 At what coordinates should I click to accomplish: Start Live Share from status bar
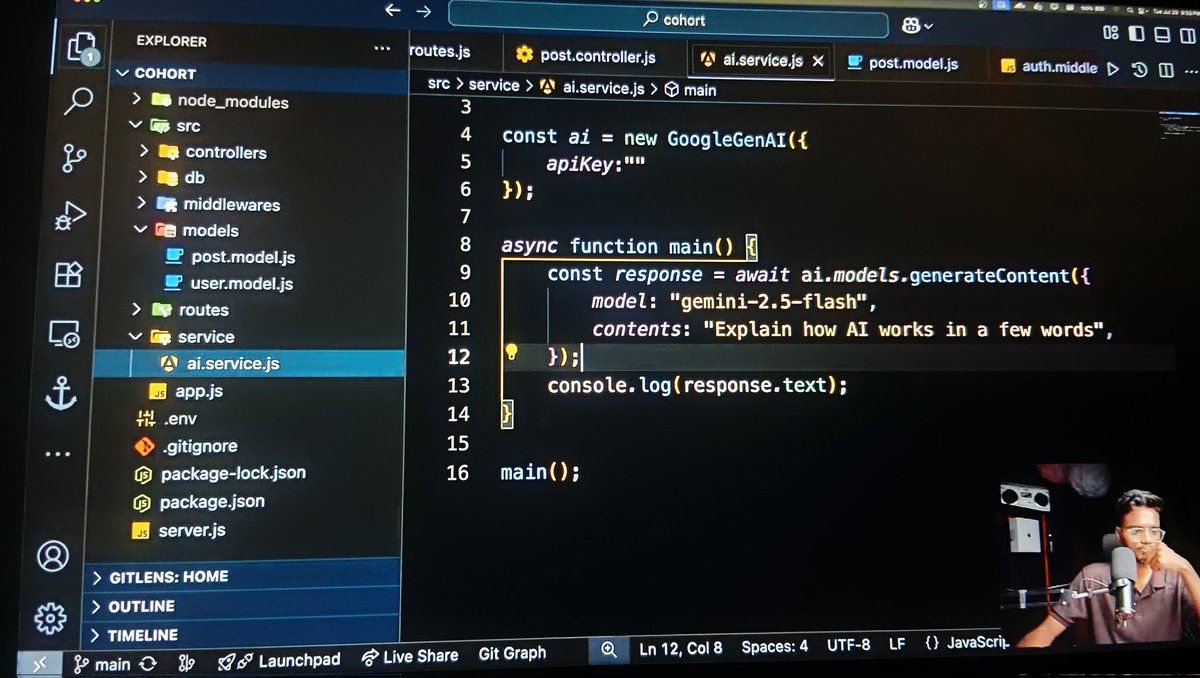point(409,656)
